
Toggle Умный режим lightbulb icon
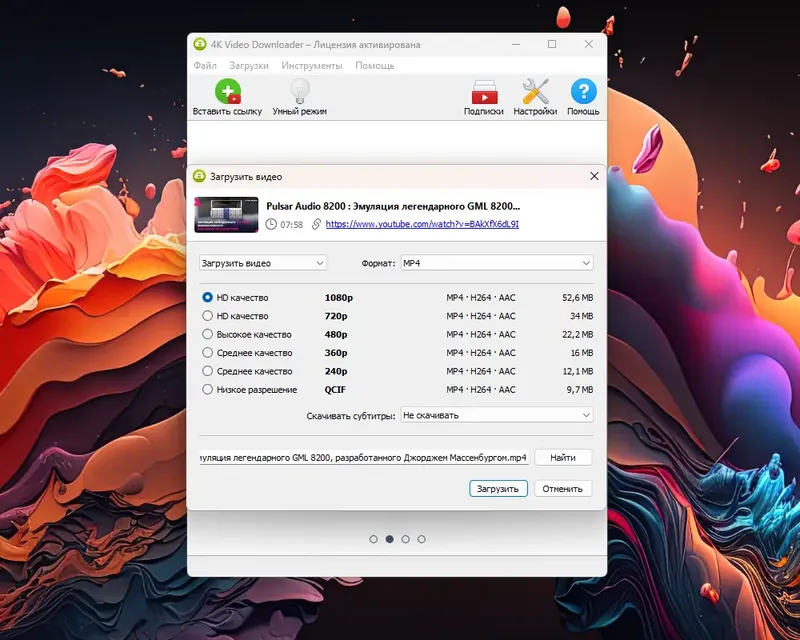point(300,92)
